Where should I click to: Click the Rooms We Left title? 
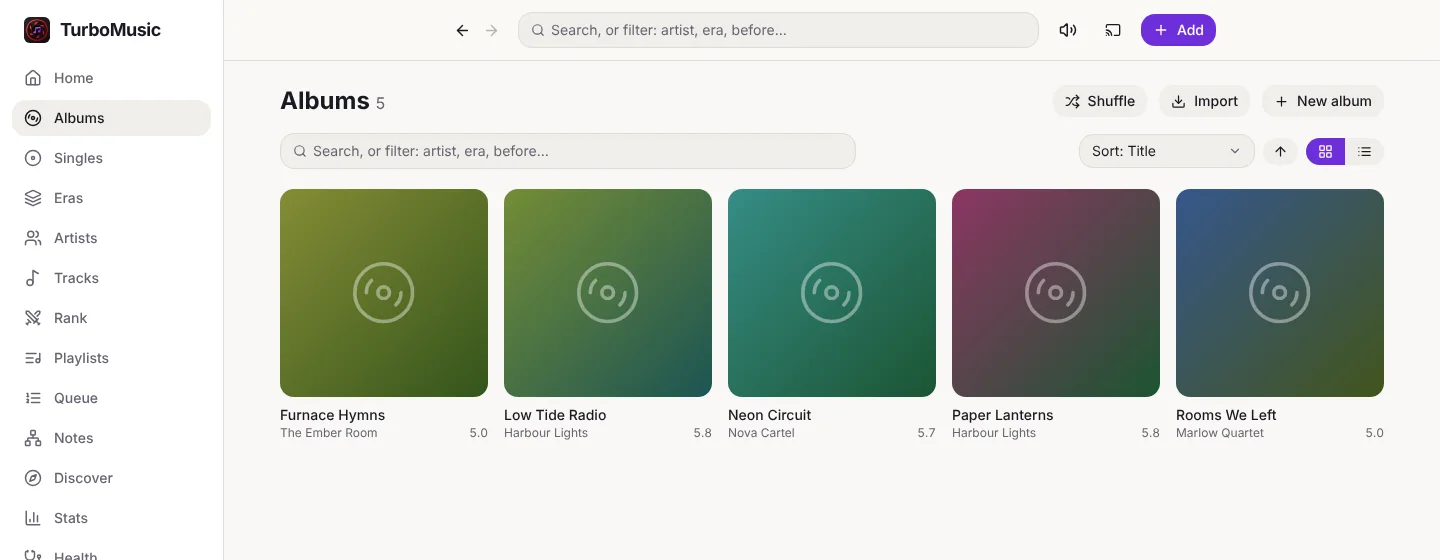point(1226,415)
